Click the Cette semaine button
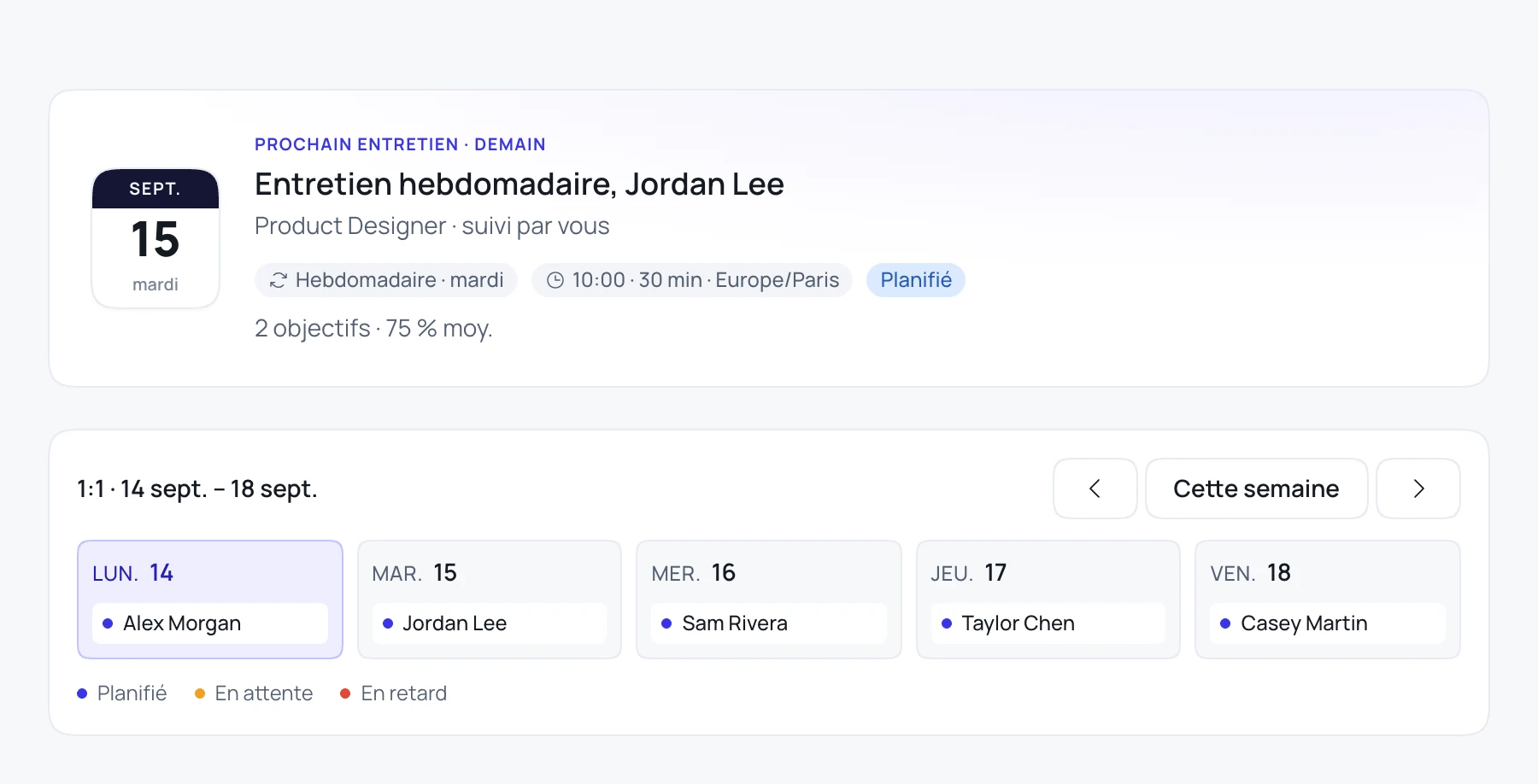Screen dimensions: 1538x784 1256,489
